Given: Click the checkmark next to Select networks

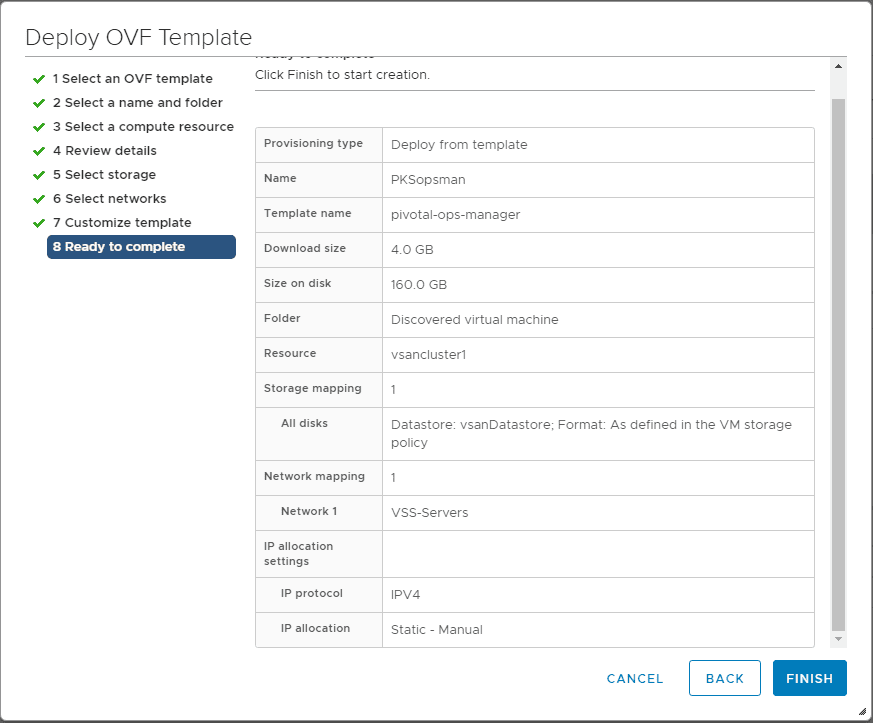Looking at the screenshot, I should tap(39, 199).
